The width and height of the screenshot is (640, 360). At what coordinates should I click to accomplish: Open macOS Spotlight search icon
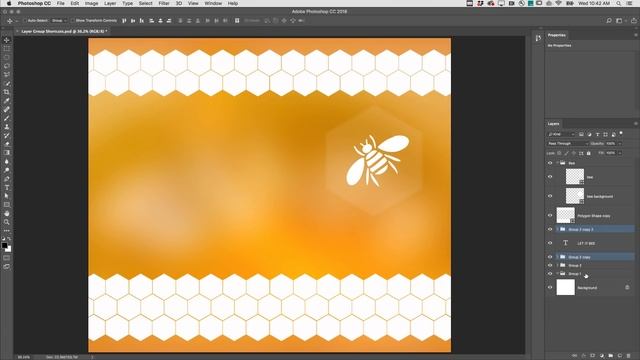coord(619,3)
